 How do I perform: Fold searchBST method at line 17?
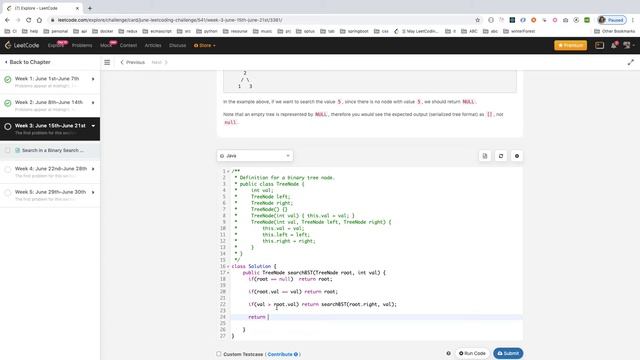[228, 273]
